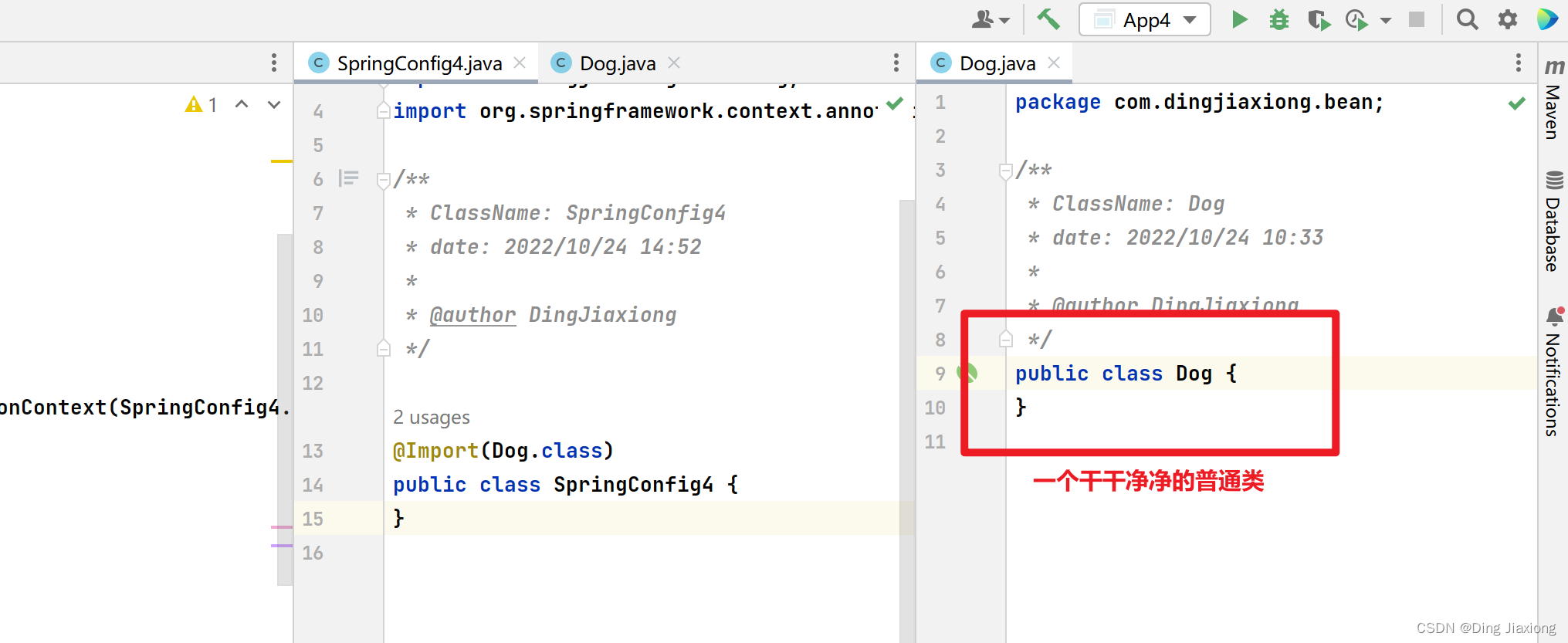Select the Dog.java tab beside SpringConfig4.java
This screenshot has width=1568, height=643.
[618, 63]
